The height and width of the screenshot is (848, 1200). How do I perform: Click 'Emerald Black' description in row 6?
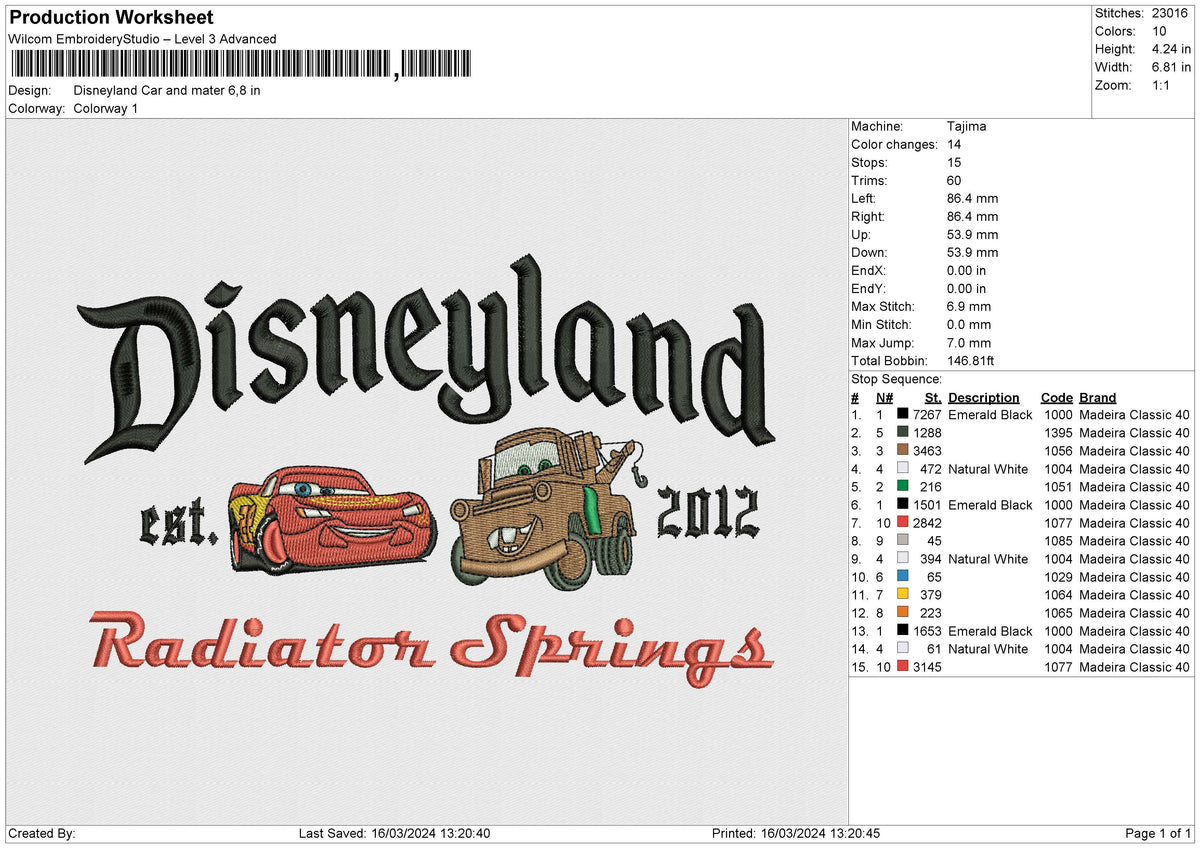tap(990, 505)
